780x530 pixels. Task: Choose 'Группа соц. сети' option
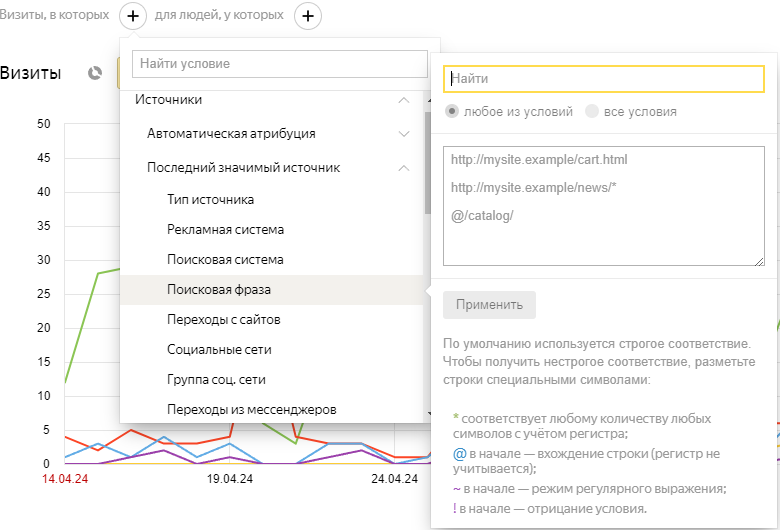tap(216, 380)
